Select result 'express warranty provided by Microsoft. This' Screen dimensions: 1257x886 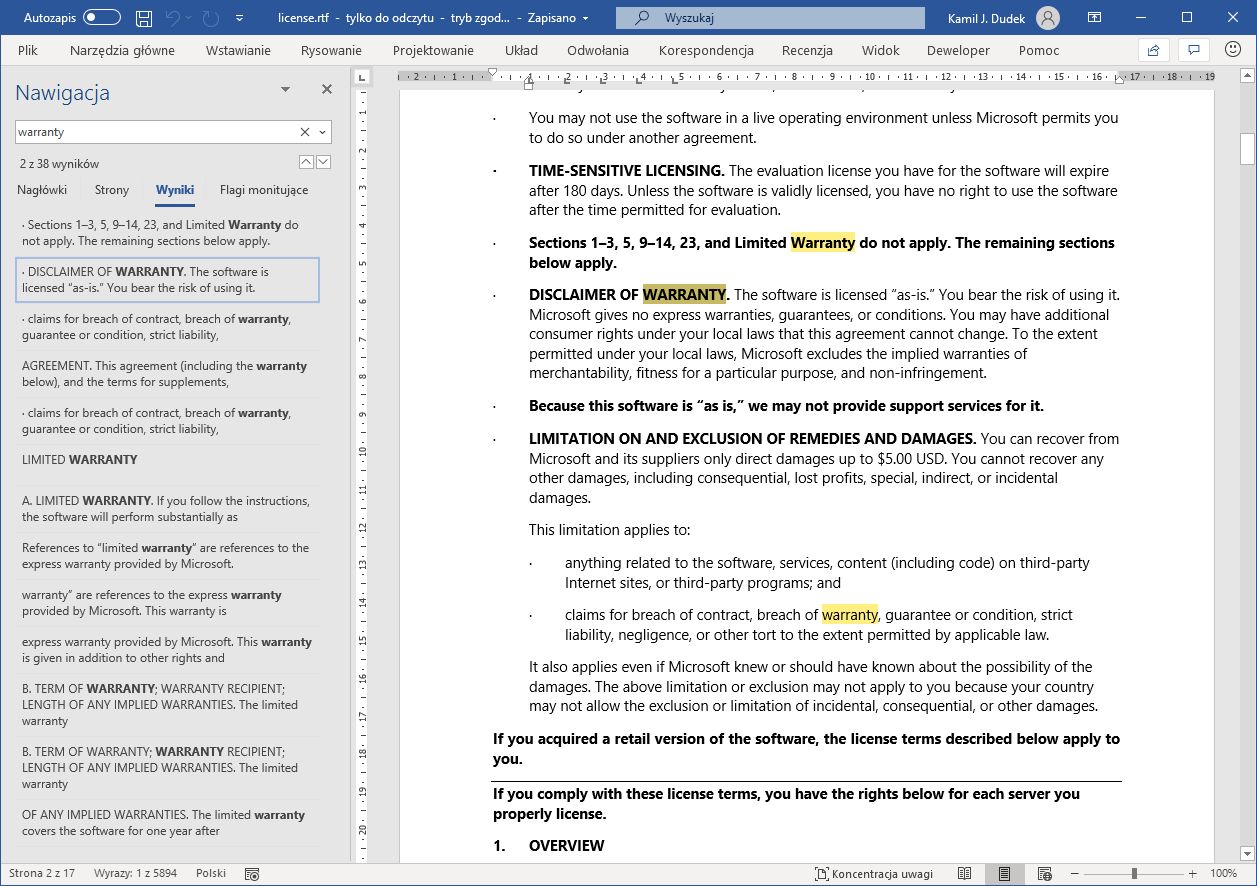point(168,650)
